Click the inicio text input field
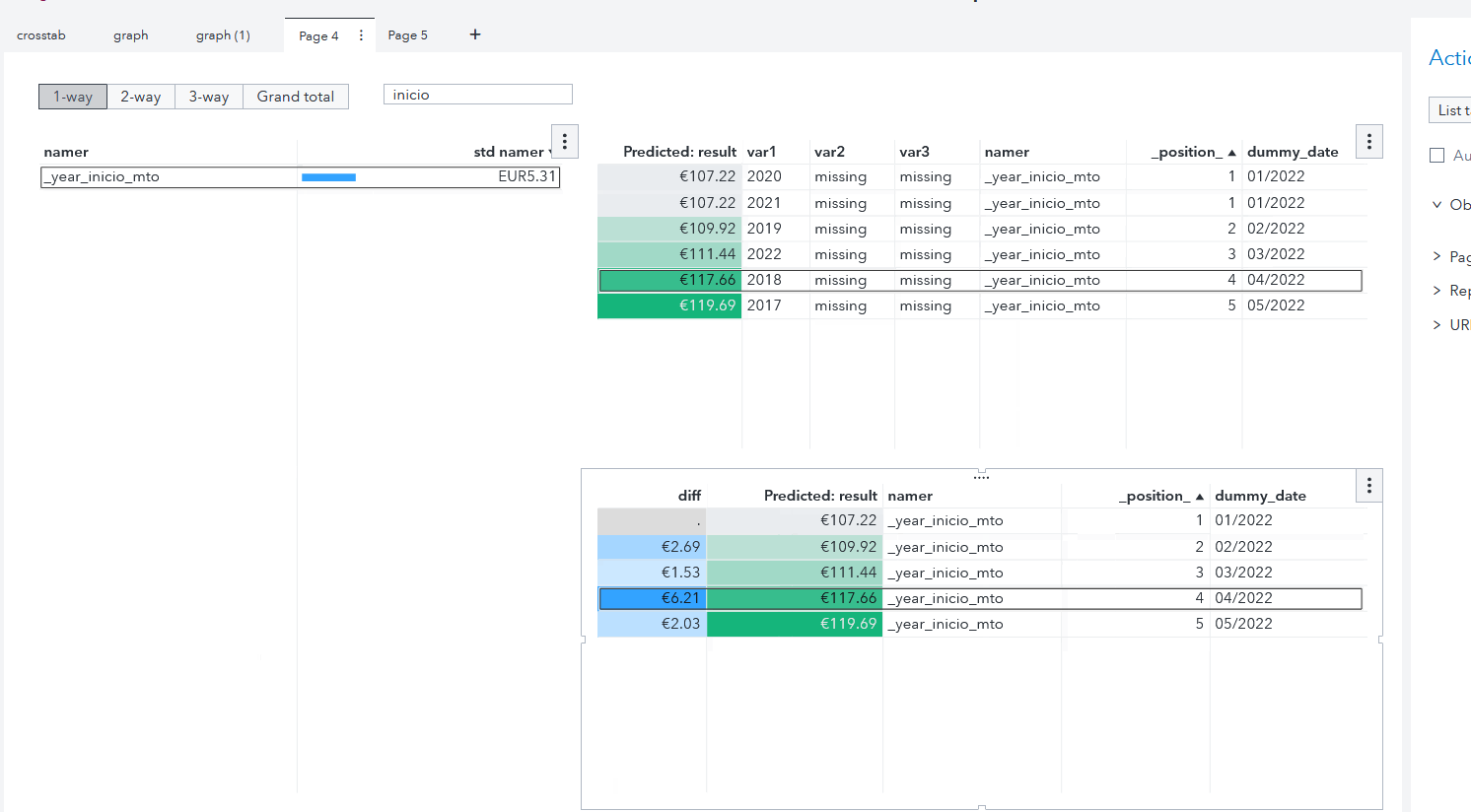Viewport: 1471px width, 812px height. click(x=477, y=94)
